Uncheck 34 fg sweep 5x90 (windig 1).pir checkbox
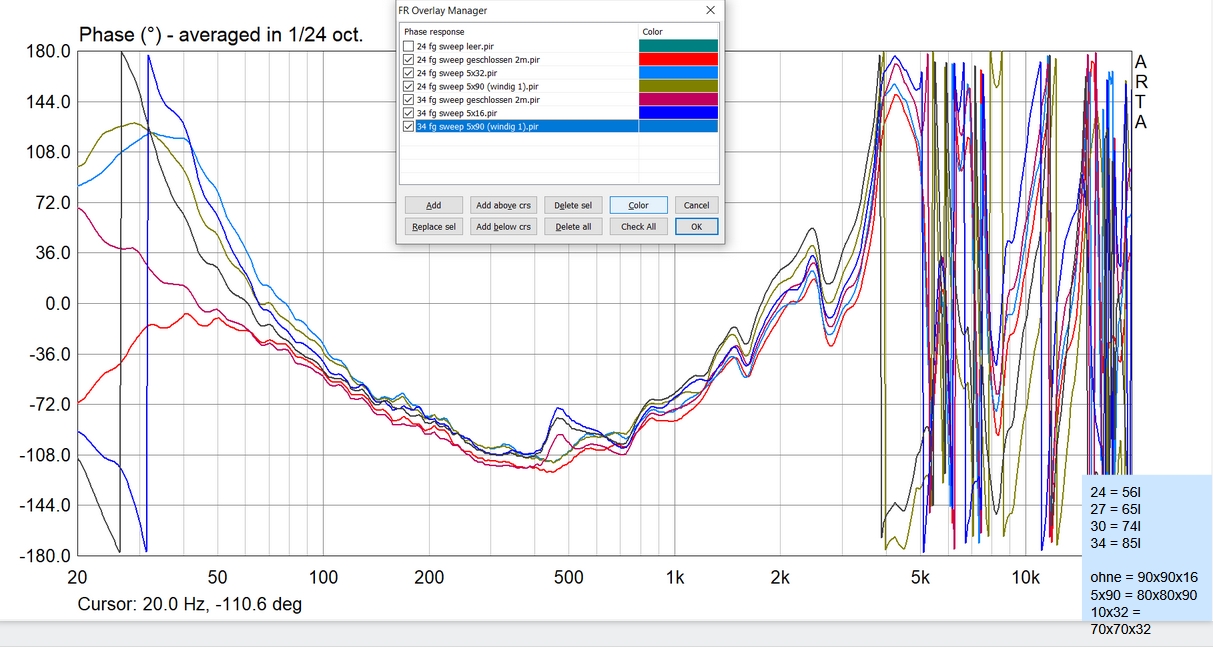Image resolution: width=1213 pixels, height=648 pixels. 408,126
